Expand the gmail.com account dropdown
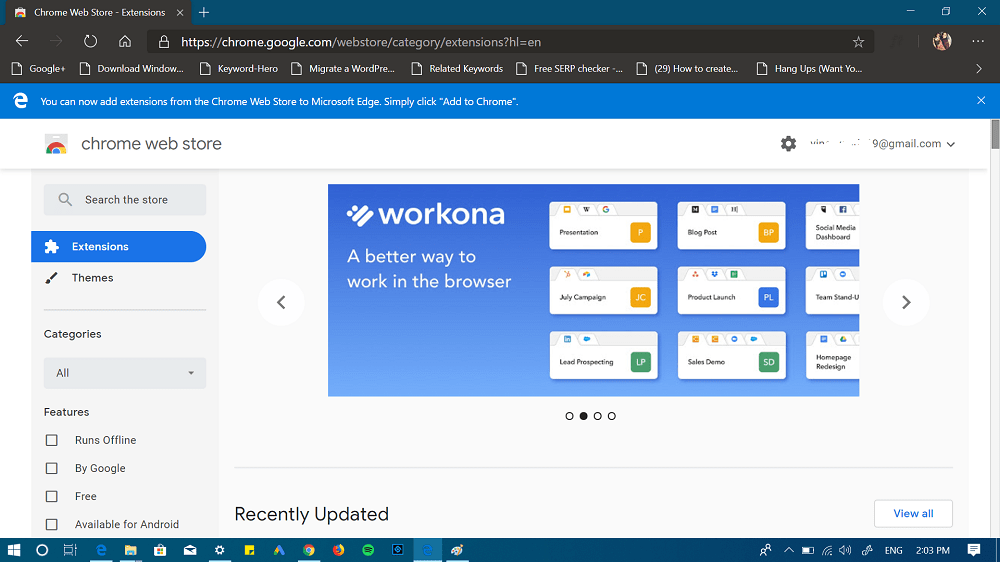This screenshot has width=1000, height=562. [951, 144]
